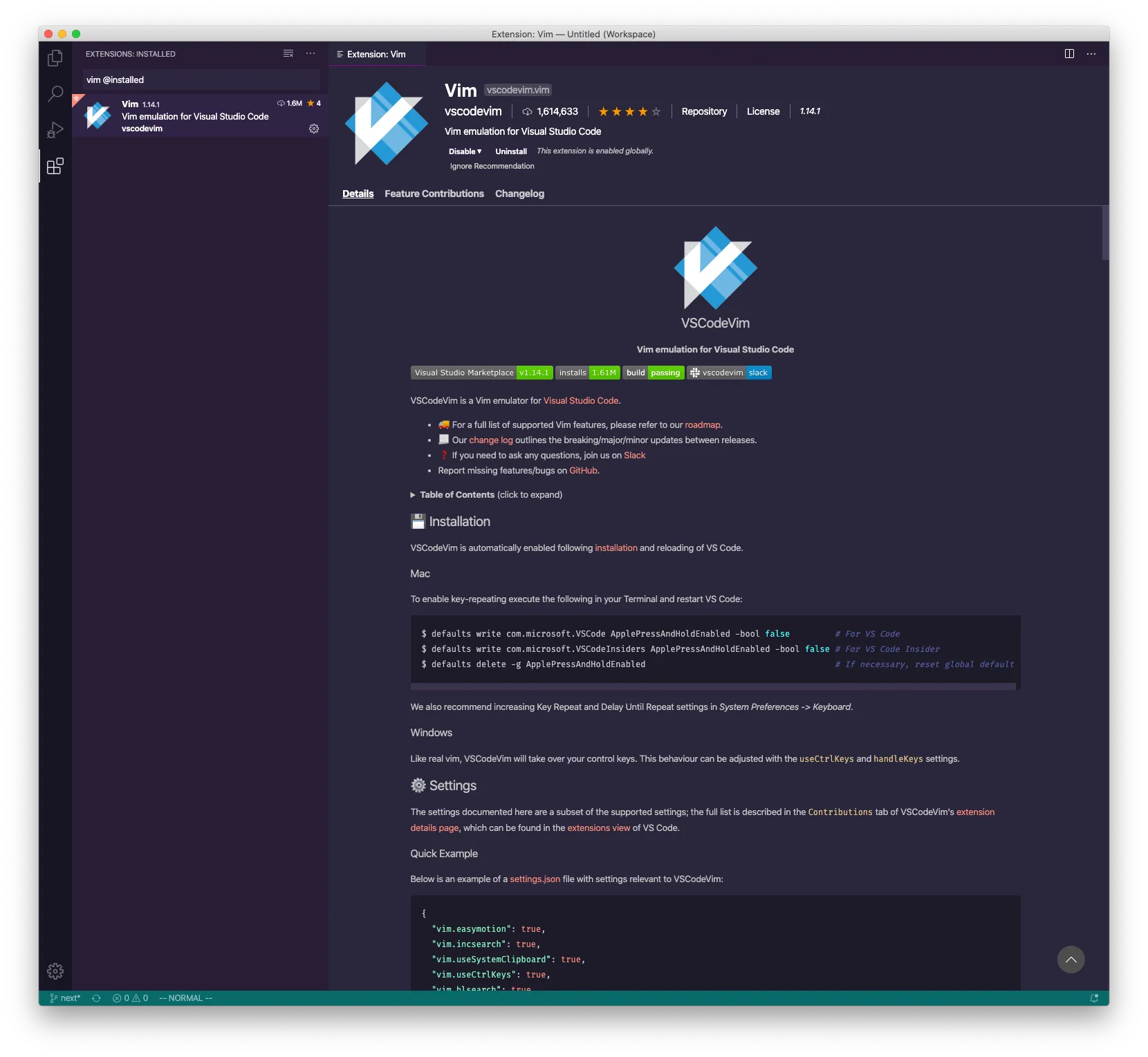Open the Disable dropdown for Vim extension
The height and width of the screenshot is (1057, 1148).
tap(465, 151)
